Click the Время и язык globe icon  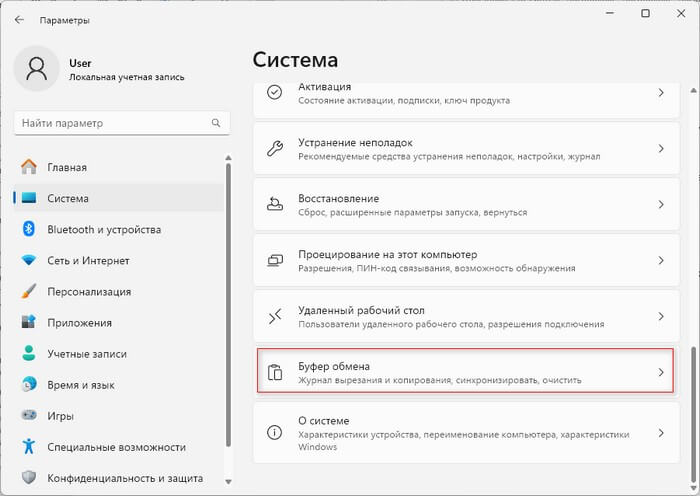pos(29,384)
